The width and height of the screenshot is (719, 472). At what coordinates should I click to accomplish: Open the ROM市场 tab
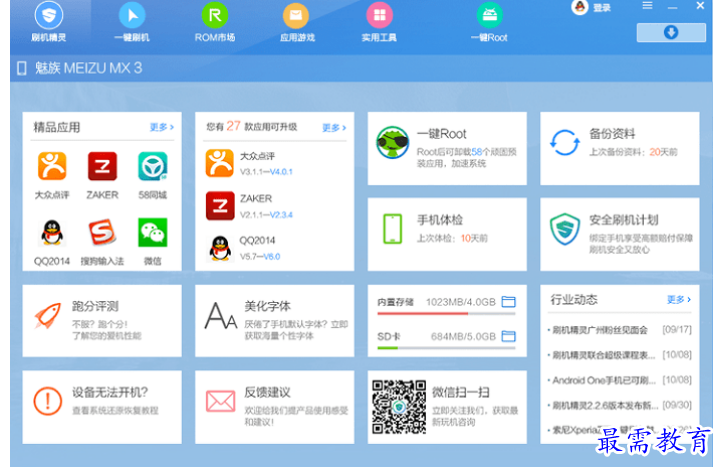coord(215,22)
